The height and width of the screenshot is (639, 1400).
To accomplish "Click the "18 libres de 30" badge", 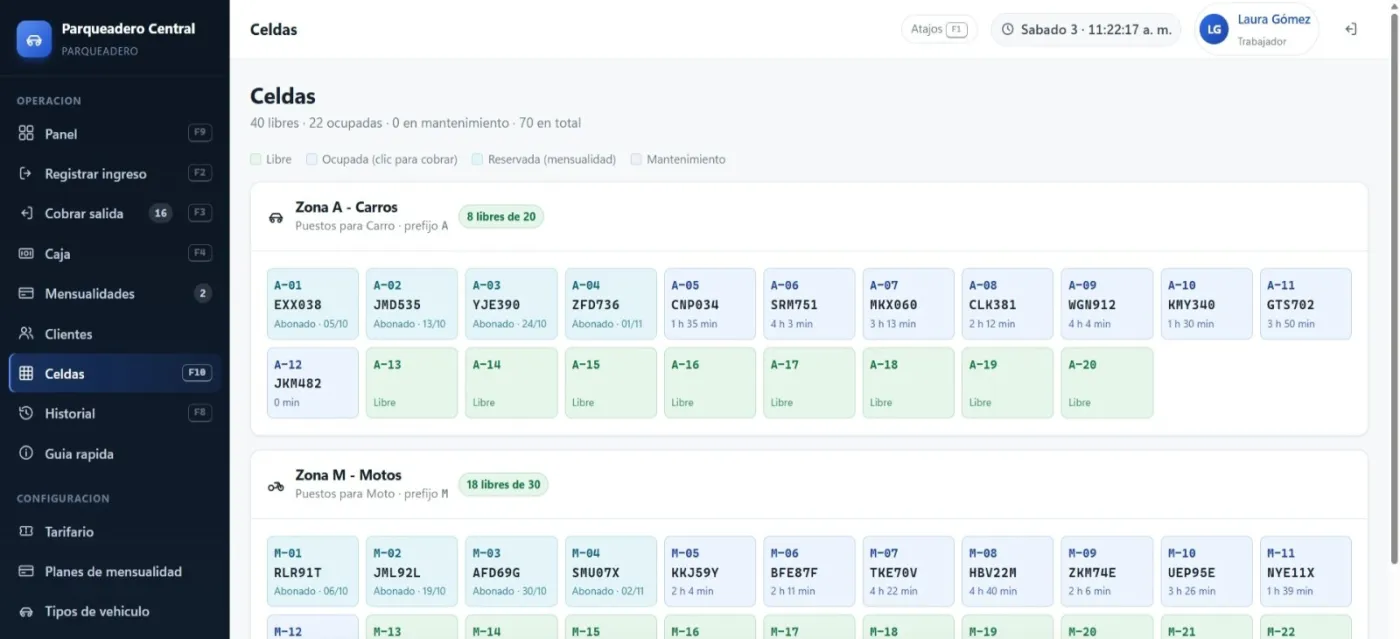I will tap(504, 485).
